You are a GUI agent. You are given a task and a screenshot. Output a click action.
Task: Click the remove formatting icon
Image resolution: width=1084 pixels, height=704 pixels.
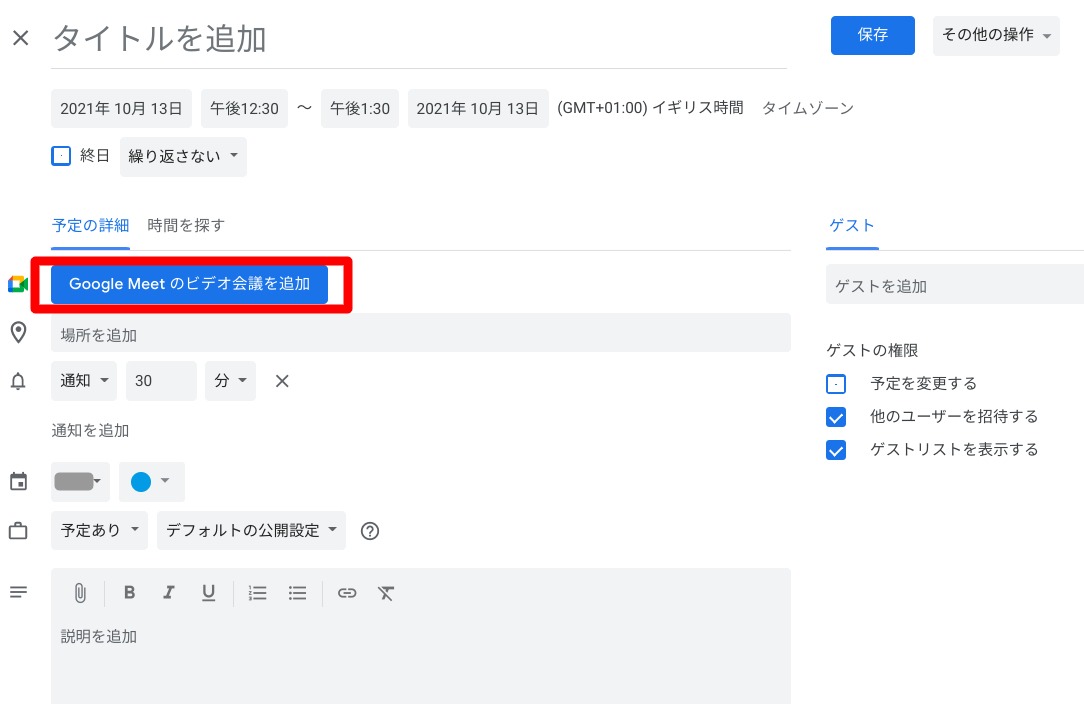[386, 593]
